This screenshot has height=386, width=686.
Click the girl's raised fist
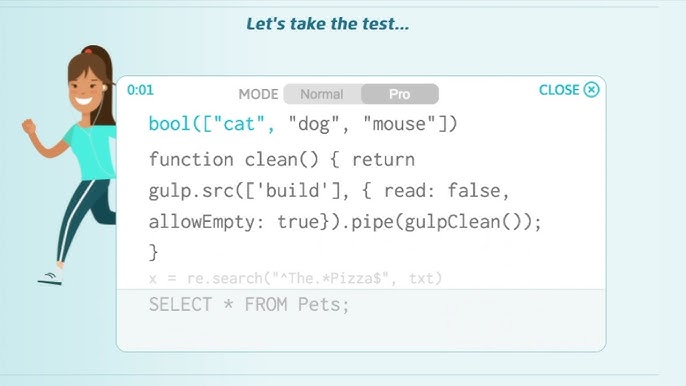coord(29,127)
